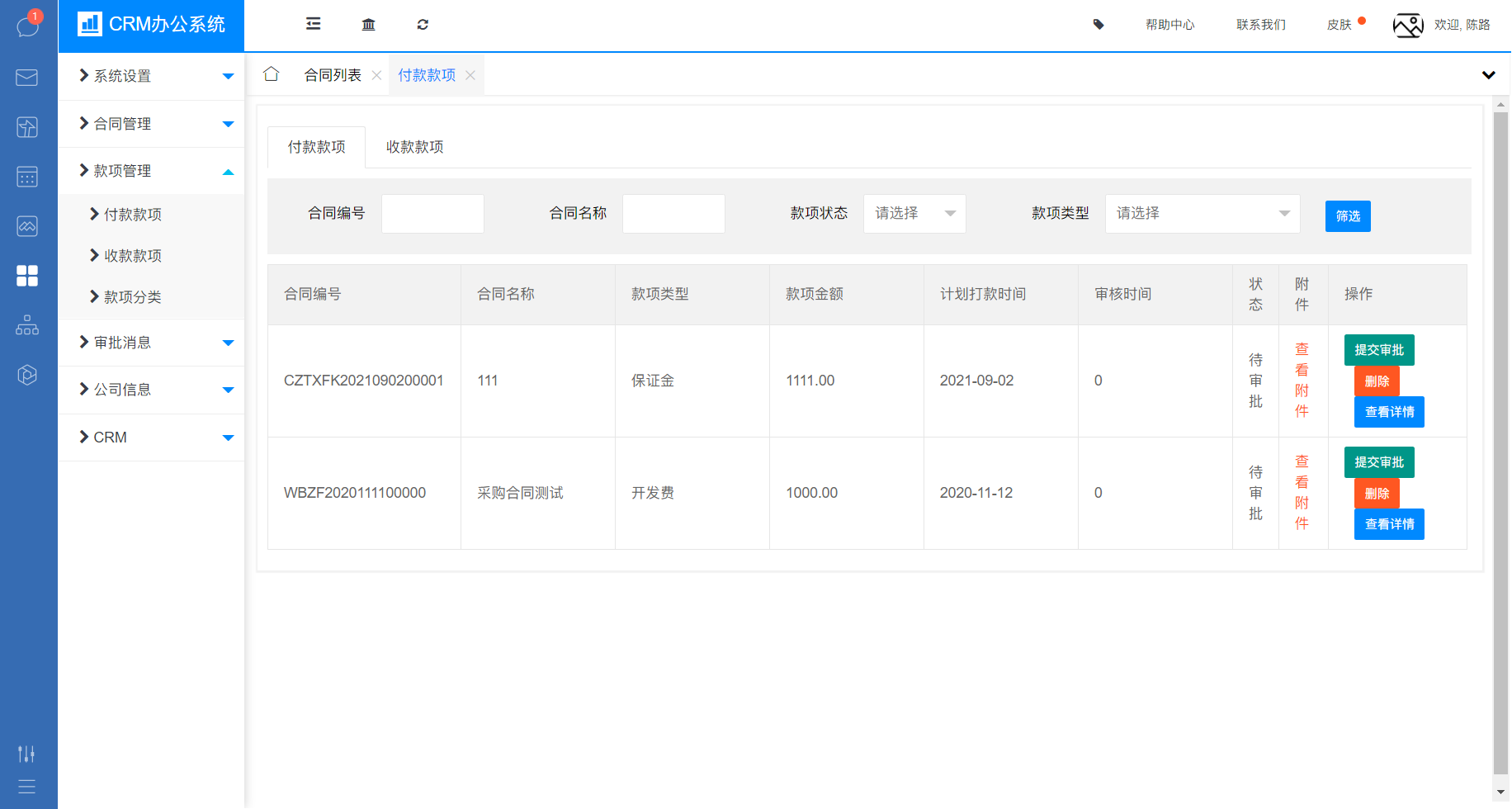
Task: Collapse the navigation menu via toolbar icon
Action: pyautogui.click(x=313, y=25)
